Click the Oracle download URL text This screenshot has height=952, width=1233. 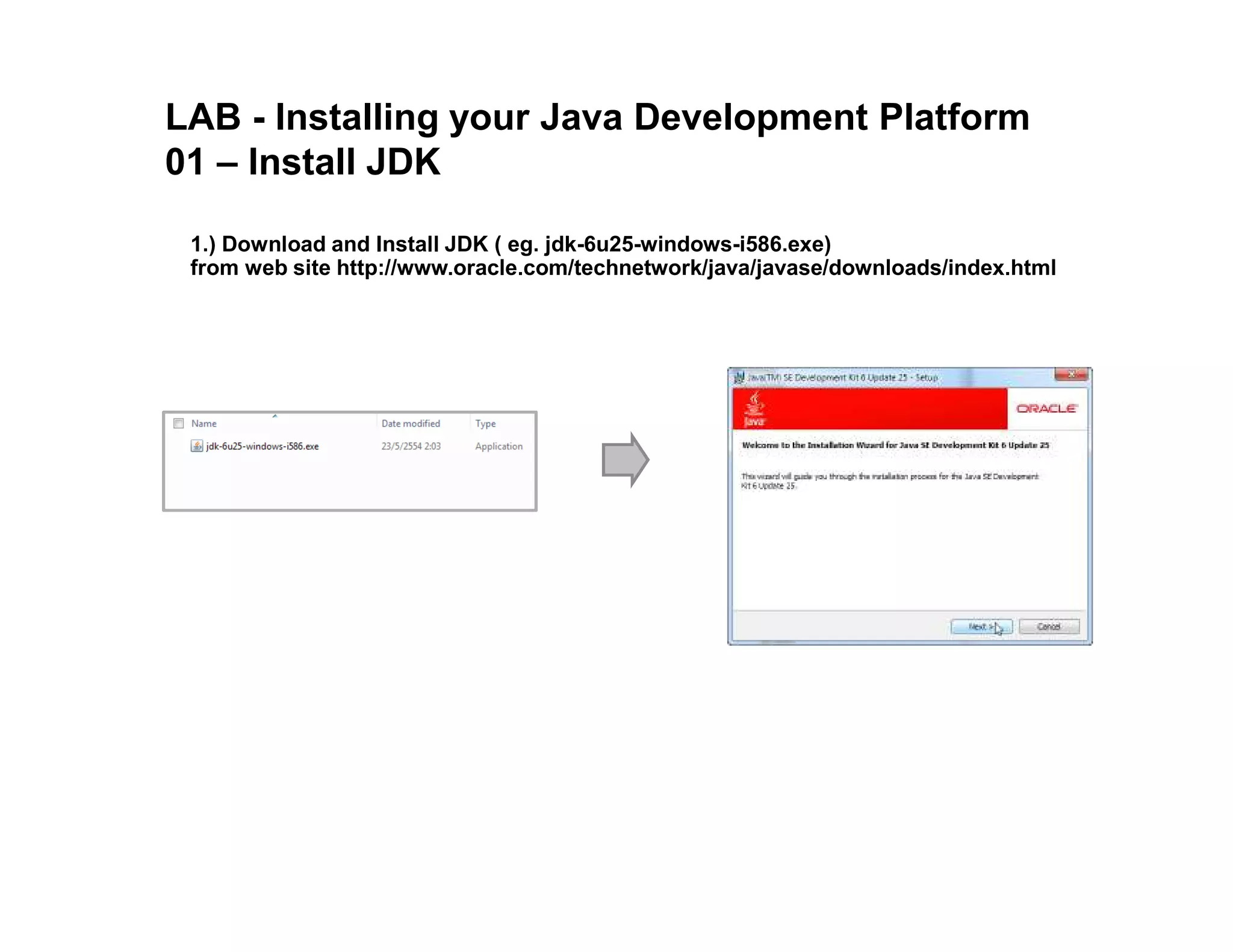coord(696,268)
